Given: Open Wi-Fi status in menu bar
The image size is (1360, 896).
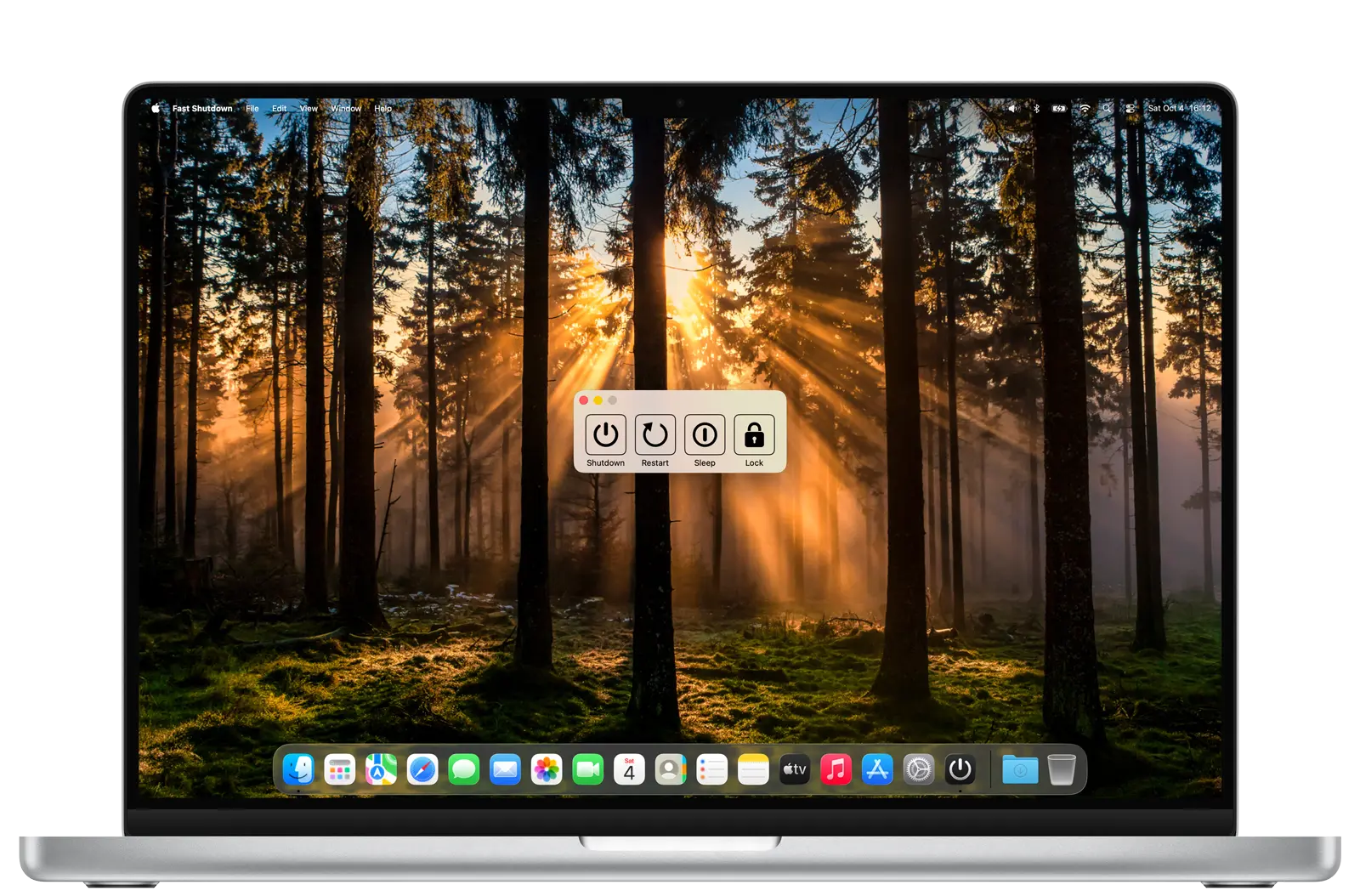Looking at the screenshot, I should point(1085,109).
